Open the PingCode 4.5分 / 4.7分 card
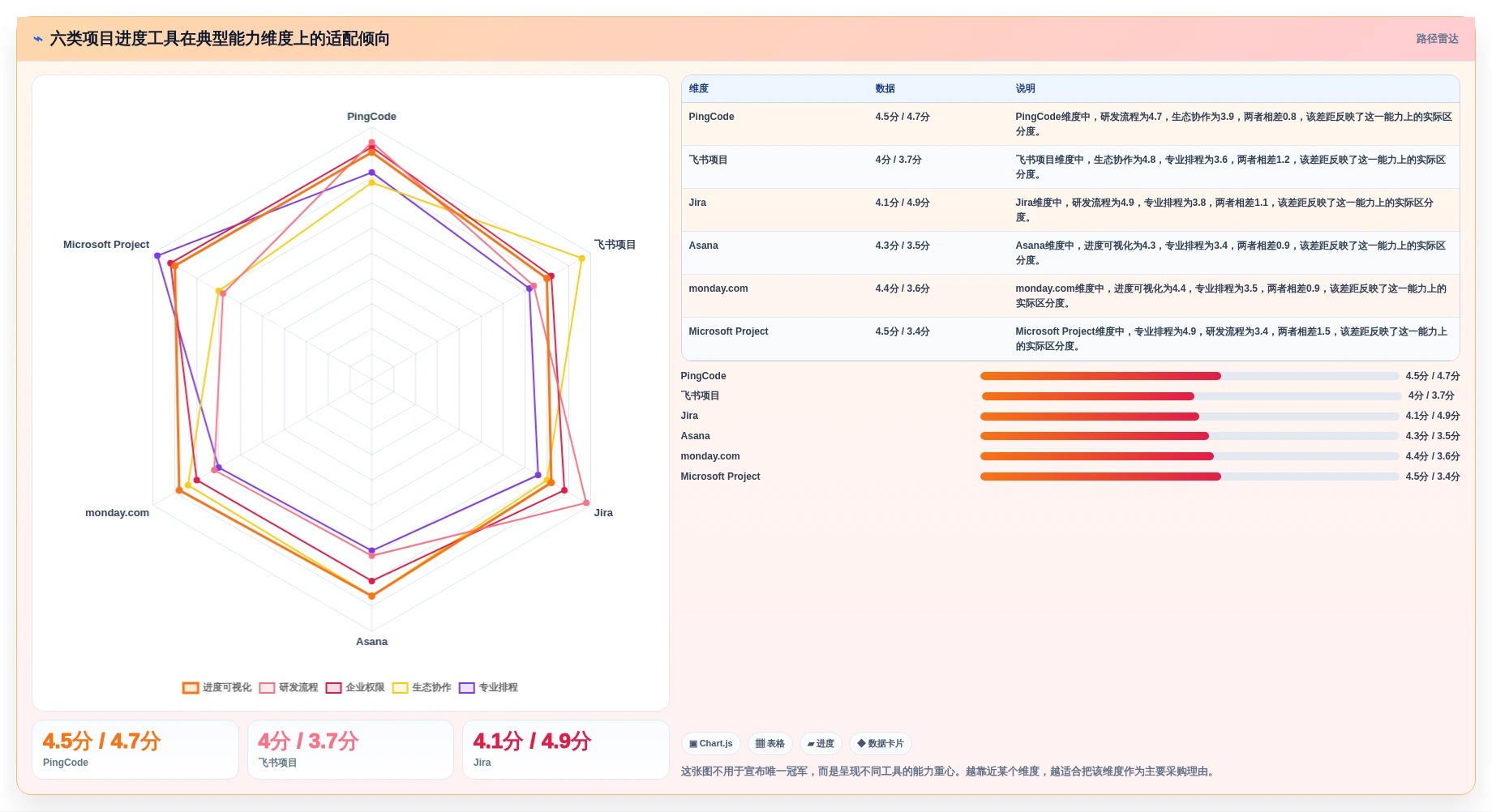Screen dimensions: 1492x812 point(135,750)
